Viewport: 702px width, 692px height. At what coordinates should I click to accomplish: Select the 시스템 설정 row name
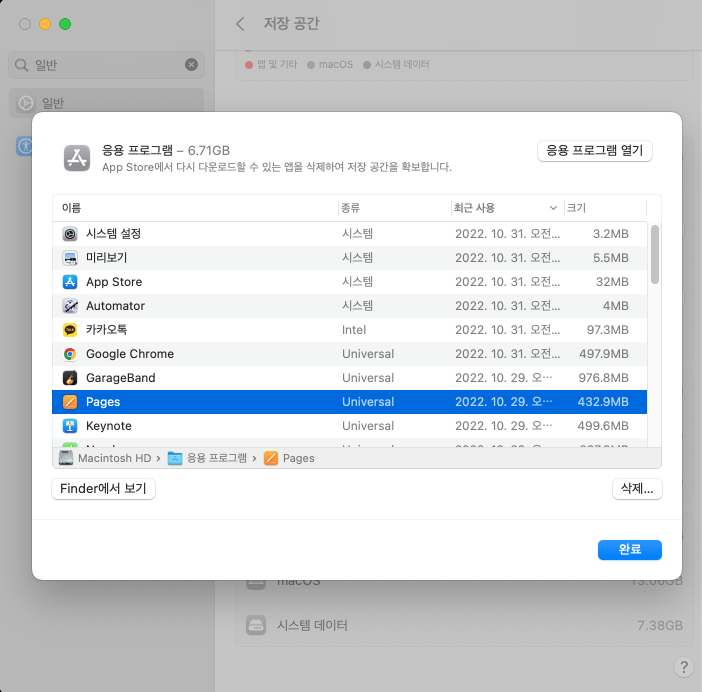click(114, 234)
